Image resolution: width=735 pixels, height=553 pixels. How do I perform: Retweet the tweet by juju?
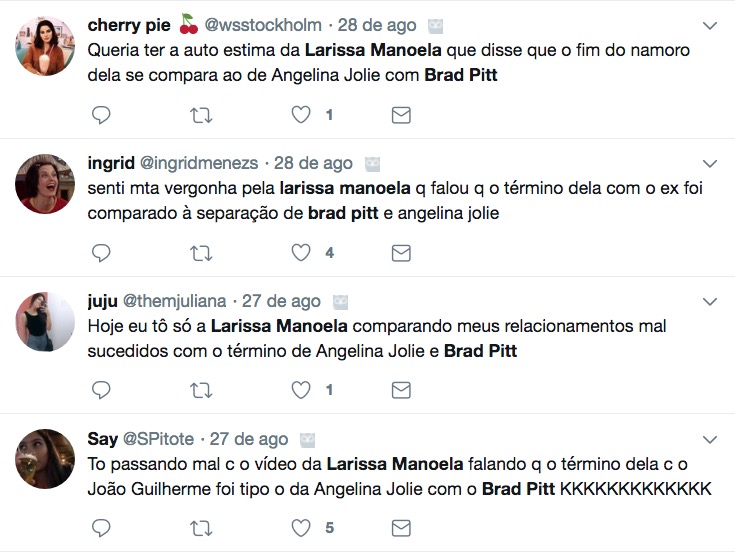click(201, 389)
